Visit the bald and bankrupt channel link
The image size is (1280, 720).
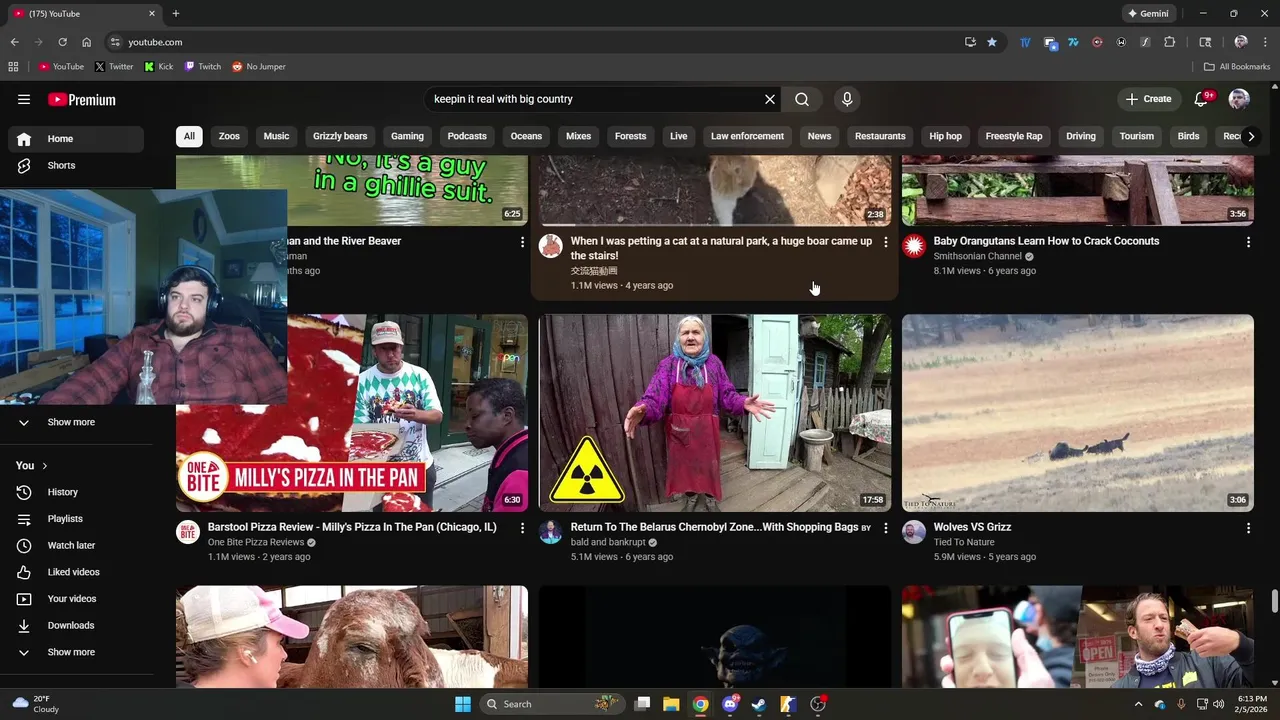coord(608,542)
